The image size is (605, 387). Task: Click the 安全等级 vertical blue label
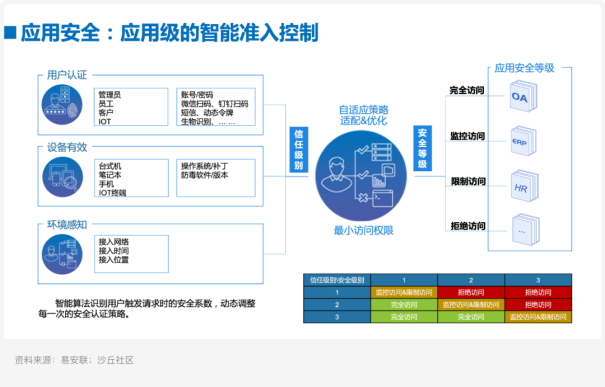(422, 148)
